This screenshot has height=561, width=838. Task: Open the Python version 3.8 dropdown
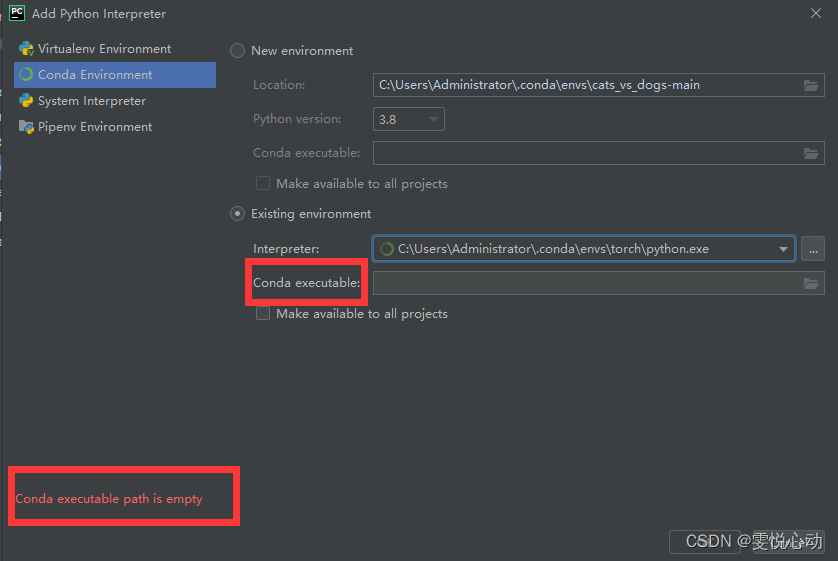[x=408, y=119]
